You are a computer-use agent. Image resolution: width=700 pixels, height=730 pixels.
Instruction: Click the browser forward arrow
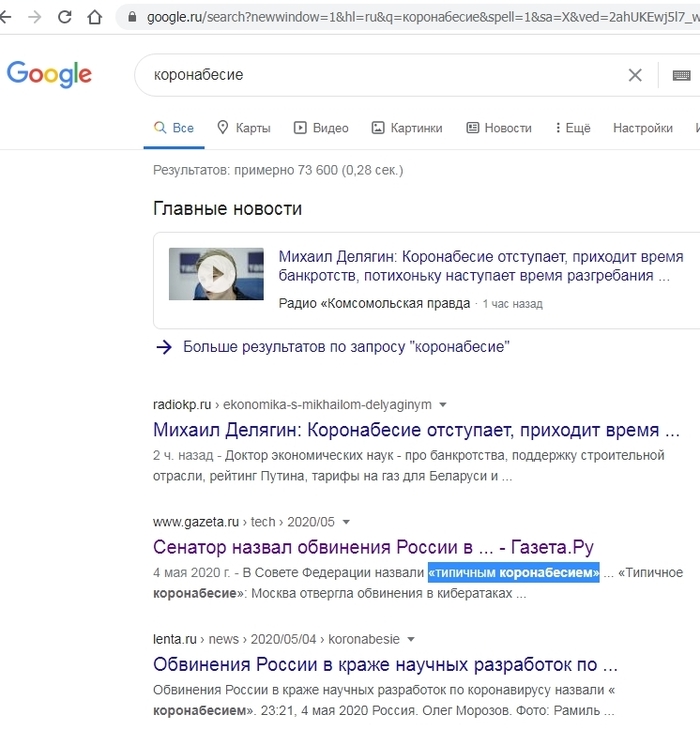[36, 17]
